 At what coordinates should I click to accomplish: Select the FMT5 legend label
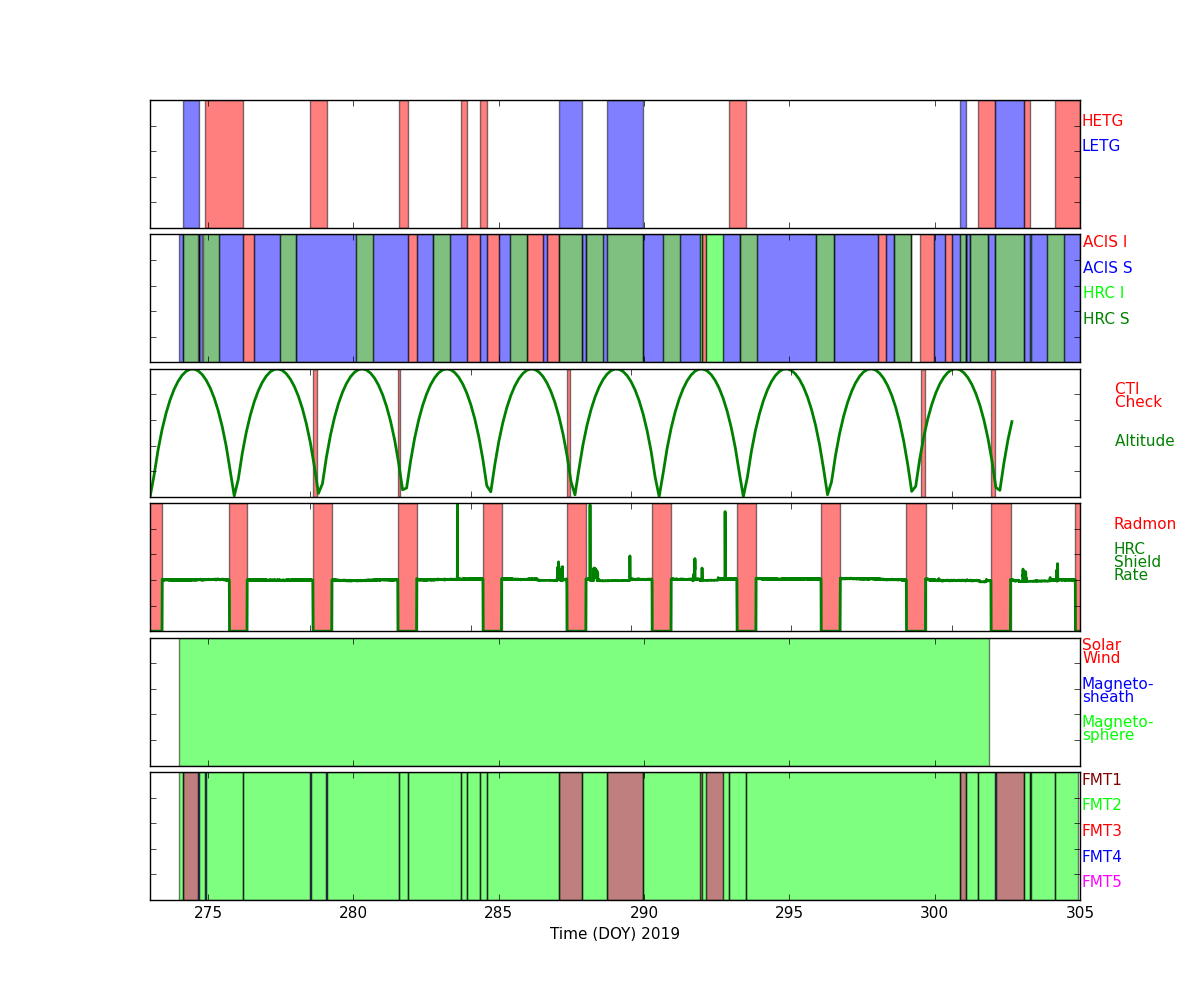pos(1101,882)
